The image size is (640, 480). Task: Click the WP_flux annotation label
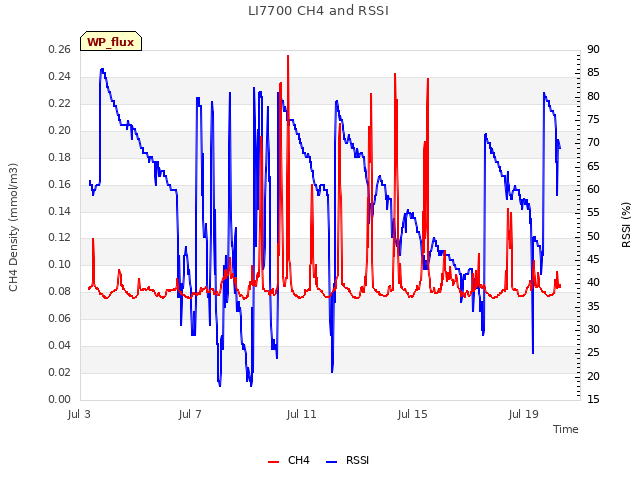coord(111,42)
